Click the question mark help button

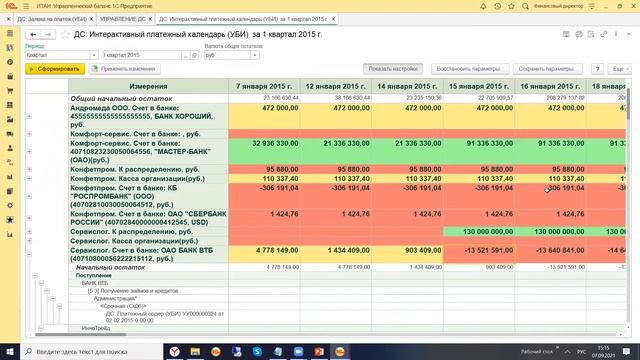597,69
